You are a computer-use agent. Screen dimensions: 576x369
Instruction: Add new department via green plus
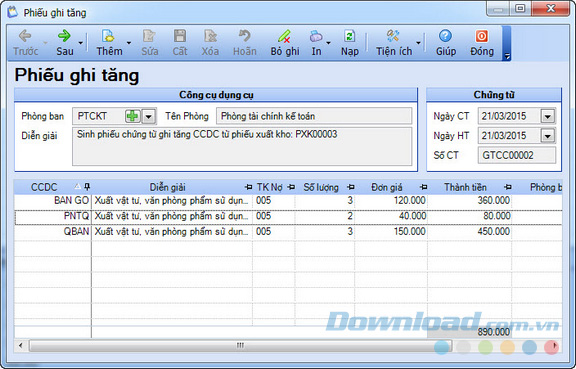pyautogui.click(x=132, y=116)
